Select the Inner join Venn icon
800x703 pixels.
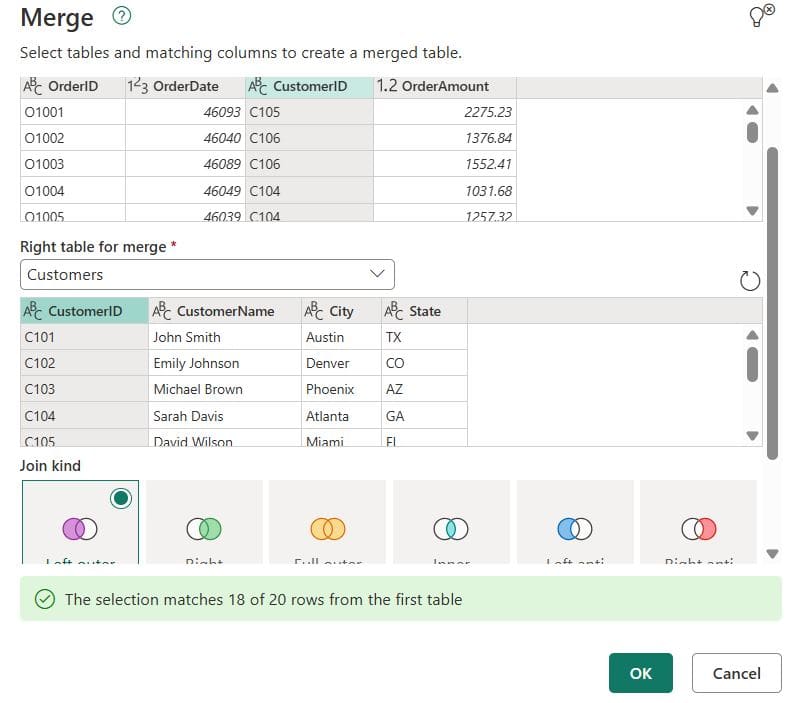pos(451,529)
